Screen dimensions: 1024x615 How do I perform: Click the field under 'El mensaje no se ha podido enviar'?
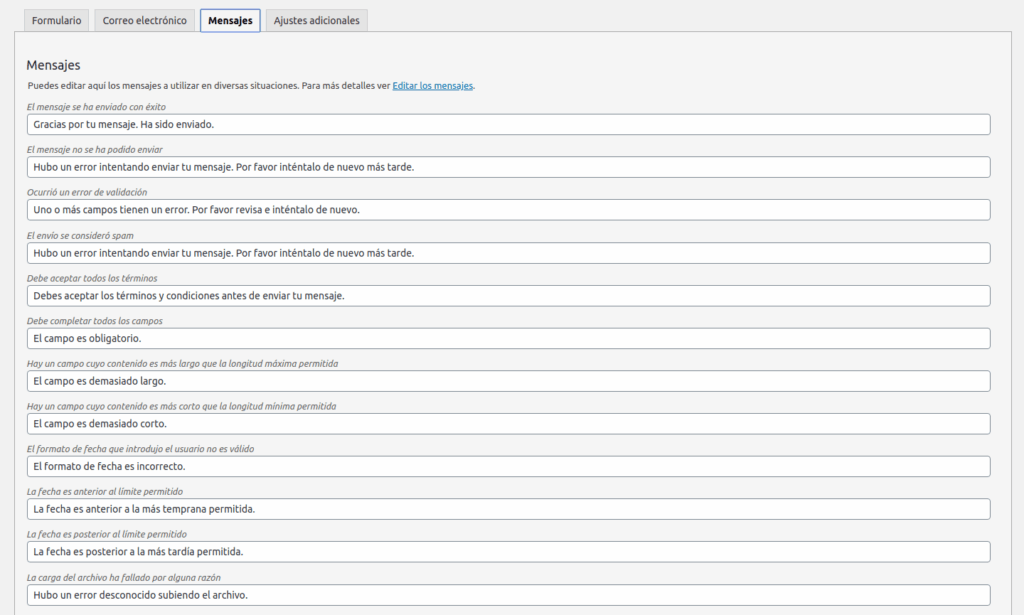pos(508,167)
